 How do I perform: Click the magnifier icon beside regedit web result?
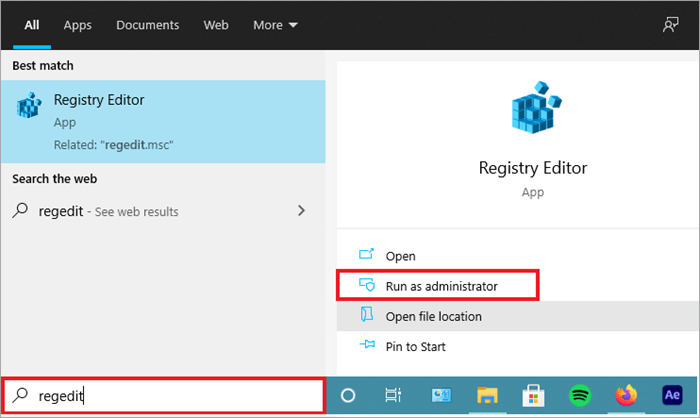20,210
